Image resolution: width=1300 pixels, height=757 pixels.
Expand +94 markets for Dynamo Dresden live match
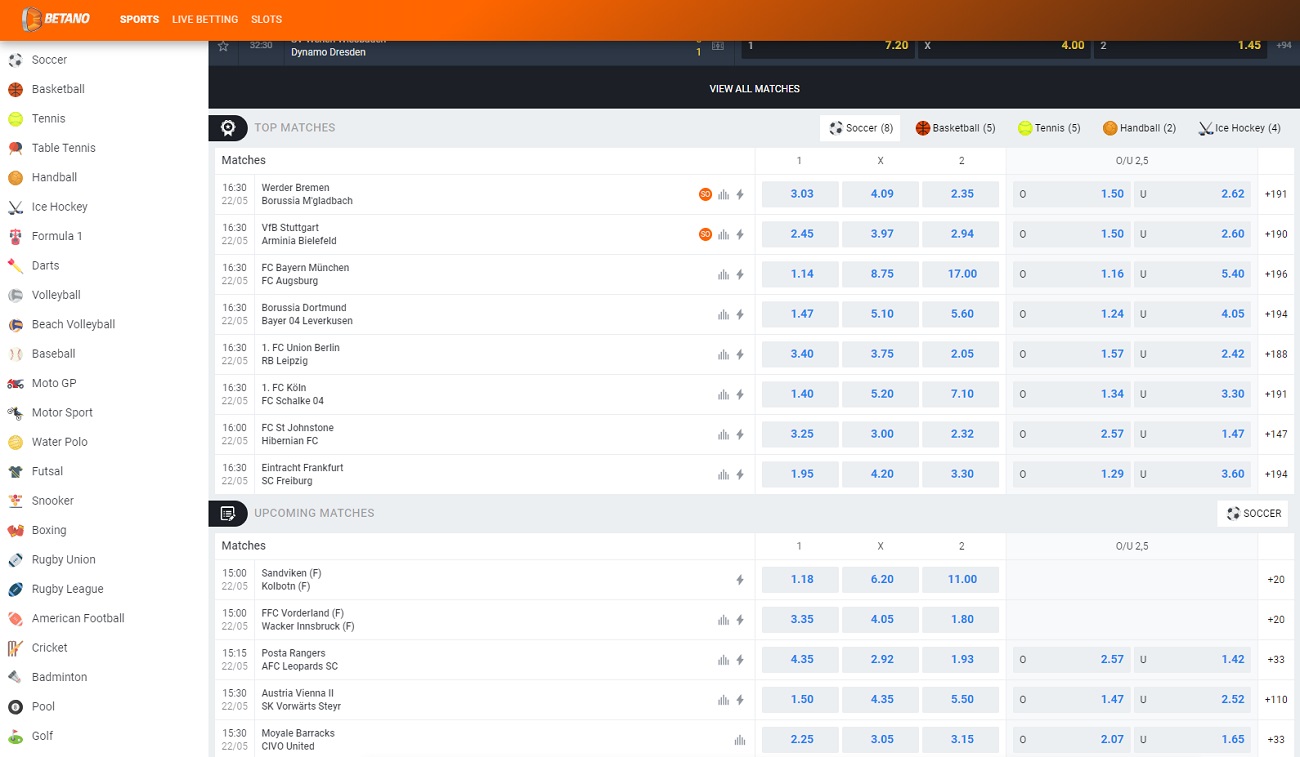pos(1284,46)
